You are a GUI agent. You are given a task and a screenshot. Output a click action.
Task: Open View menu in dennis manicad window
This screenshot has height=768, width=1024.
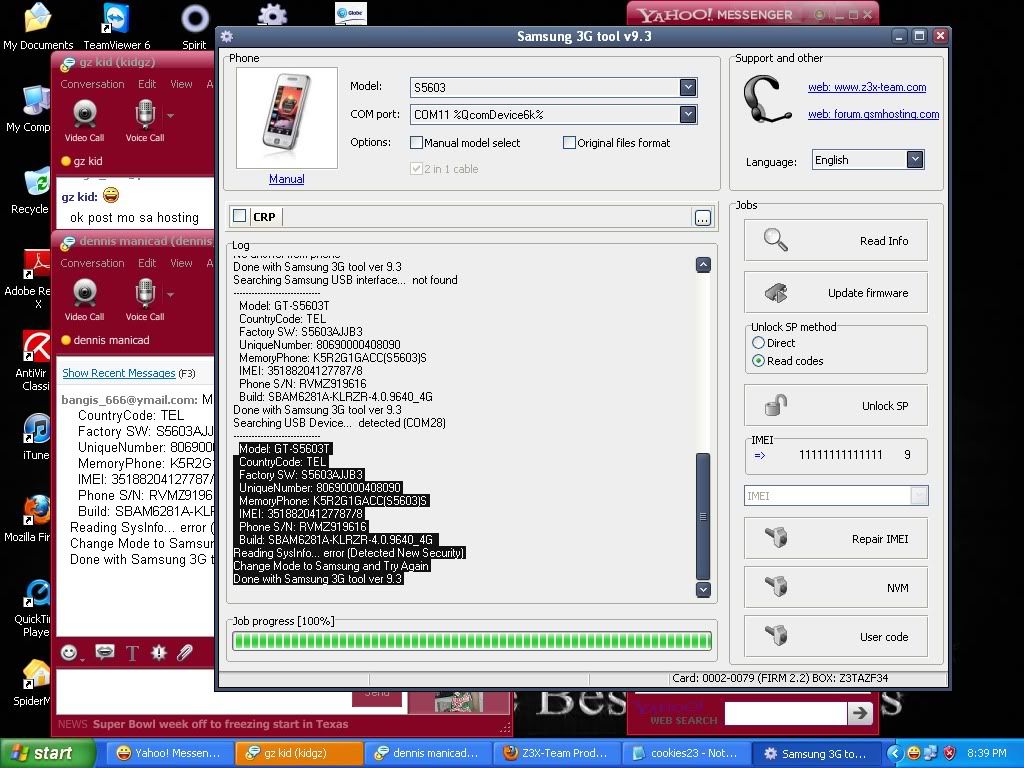(x=181, y=263)
